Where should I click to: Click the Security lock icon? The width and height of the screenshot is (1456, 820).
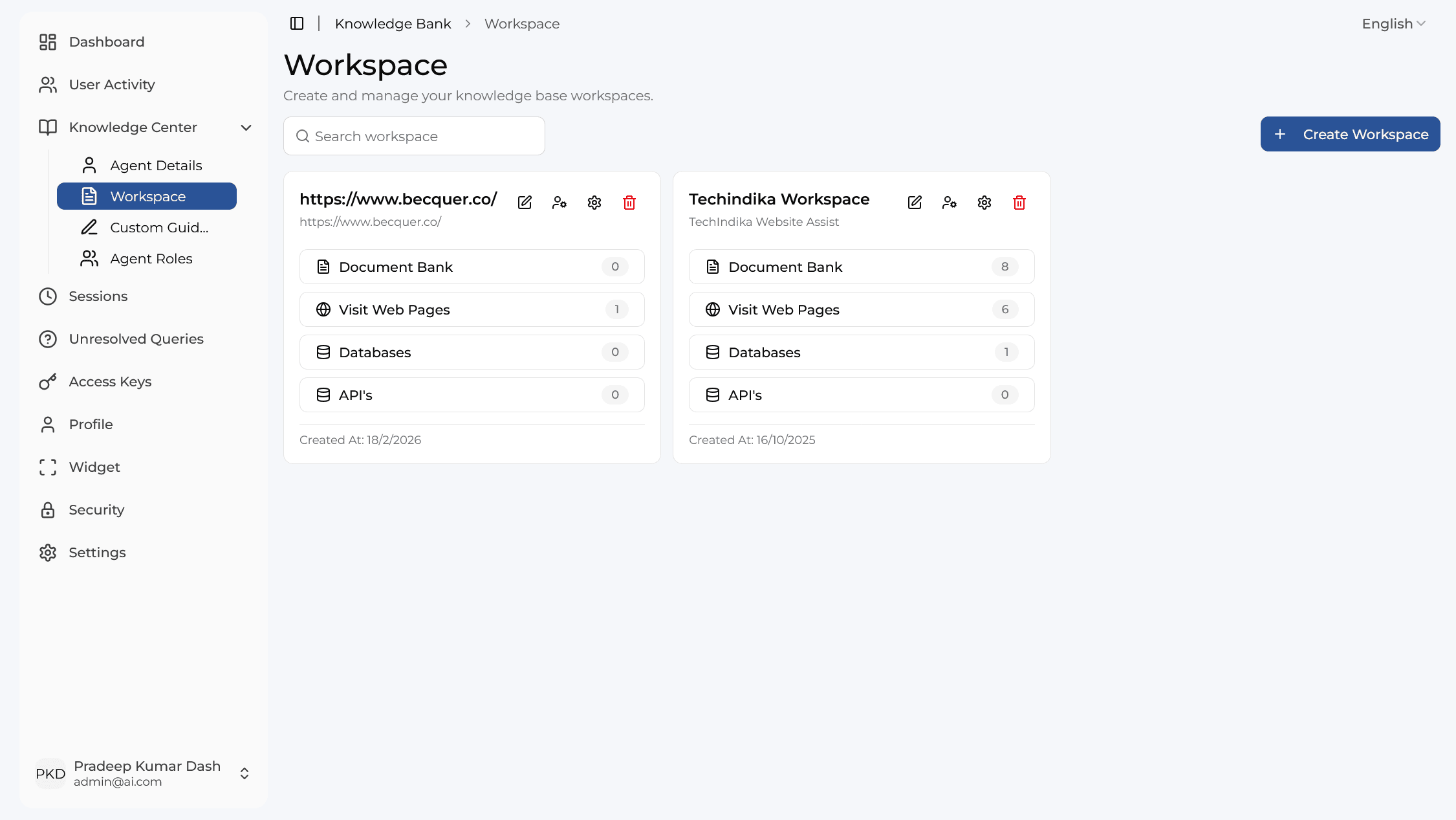48,510
